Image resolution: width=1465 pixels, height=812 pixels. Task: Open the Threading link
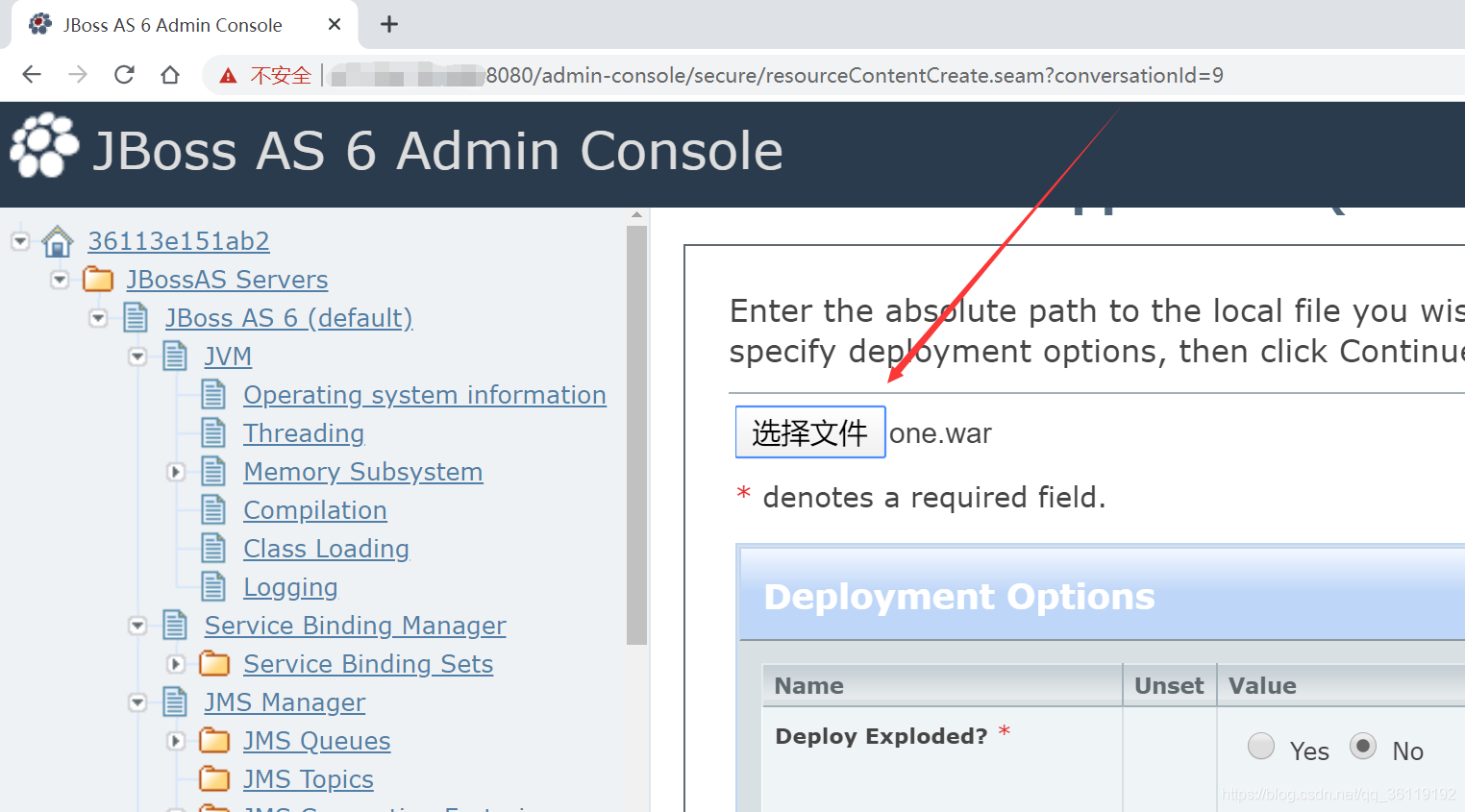[304, 433]
